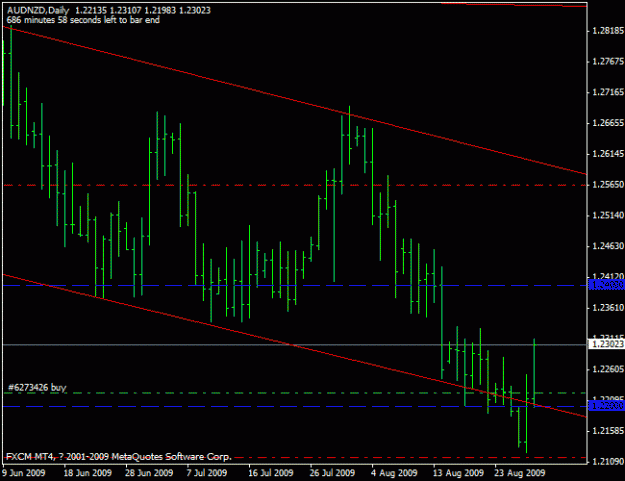Select the '28 Jun 2009' time axis label
625x481 pixels.
[x=149, y=473]
